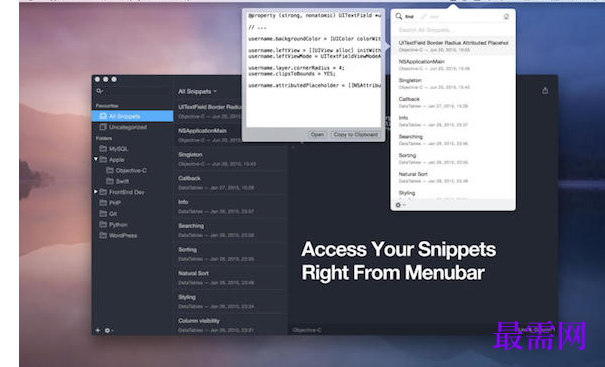Select Natural Sort in menubar popup list
This screenshot has height=367, width=605.
click(453, 177)
